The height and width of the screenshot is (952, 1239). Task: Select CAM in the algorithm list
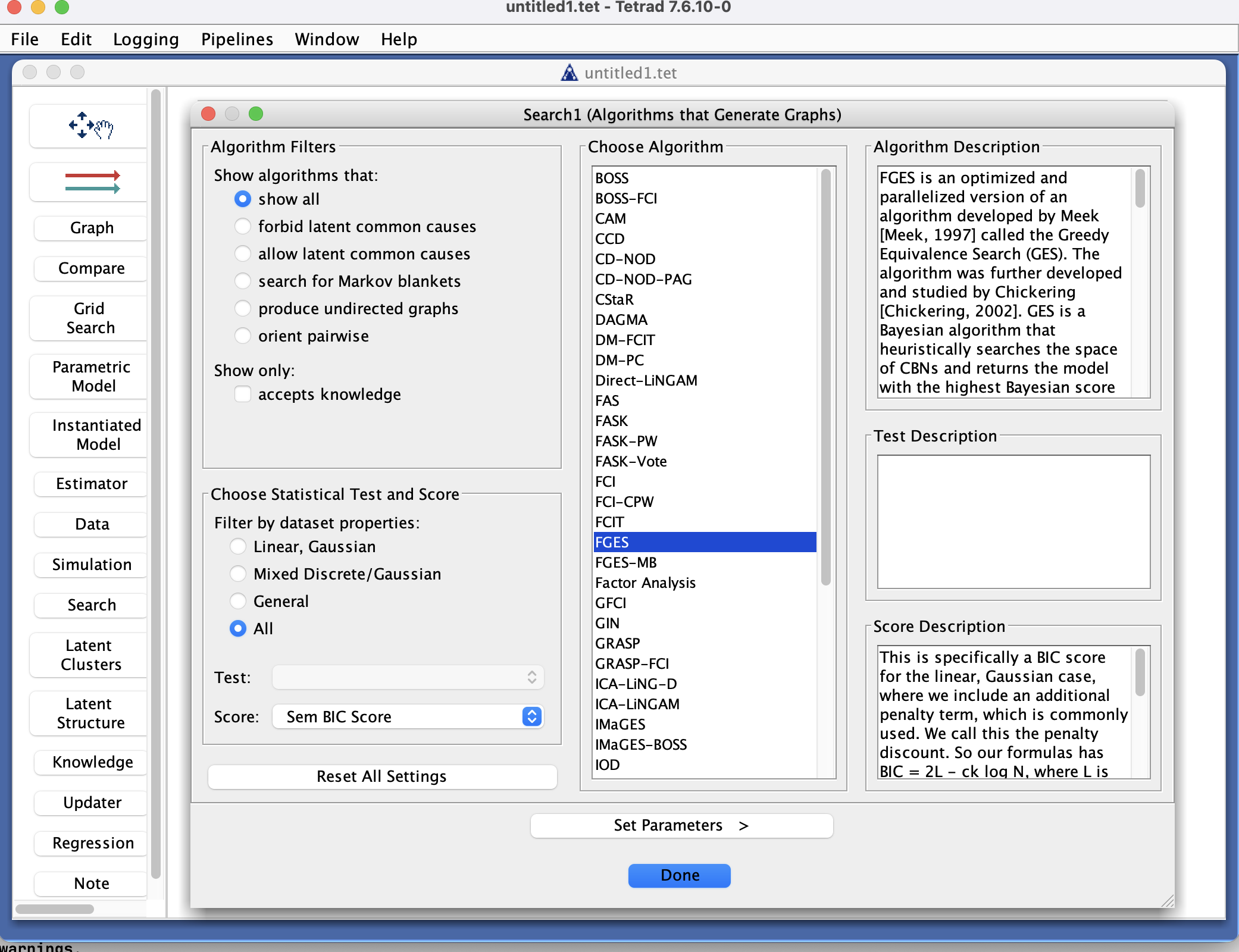click(x=705, y=218)
